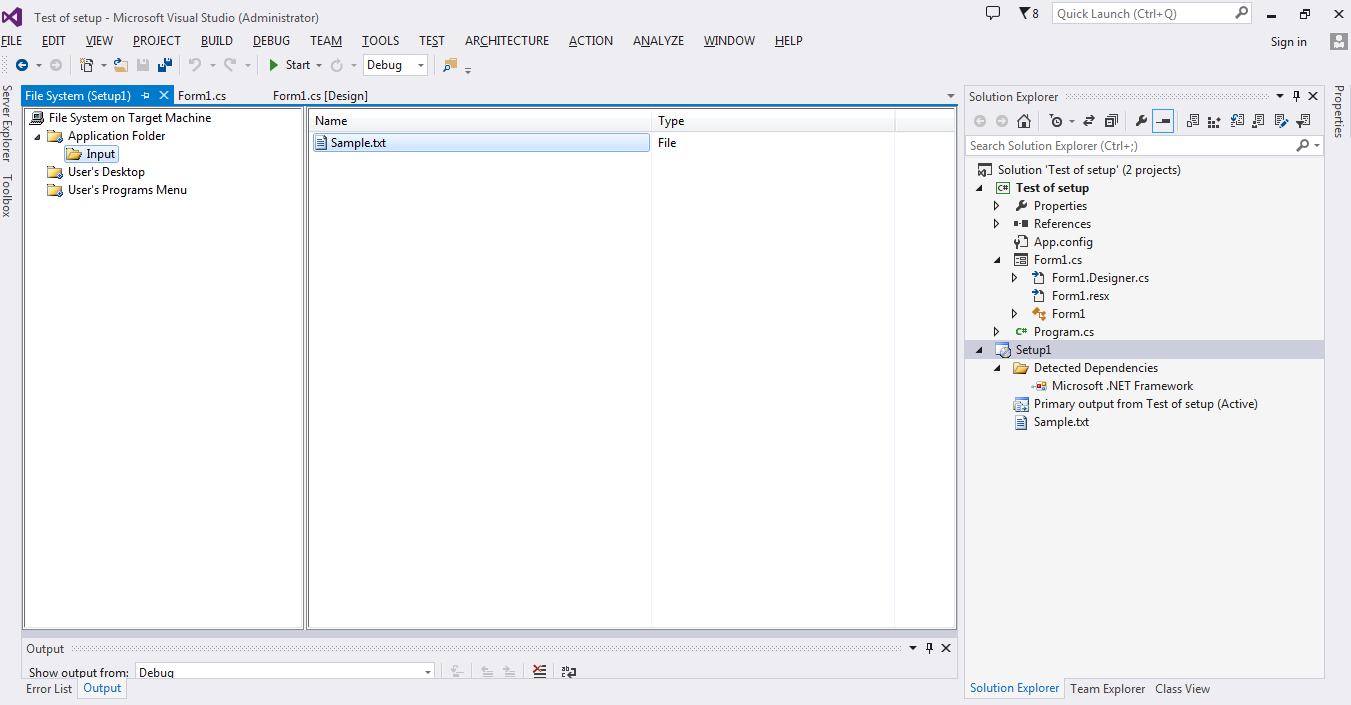
Task: Open the File System Editor icon
Action: [x=1192, y=121]
